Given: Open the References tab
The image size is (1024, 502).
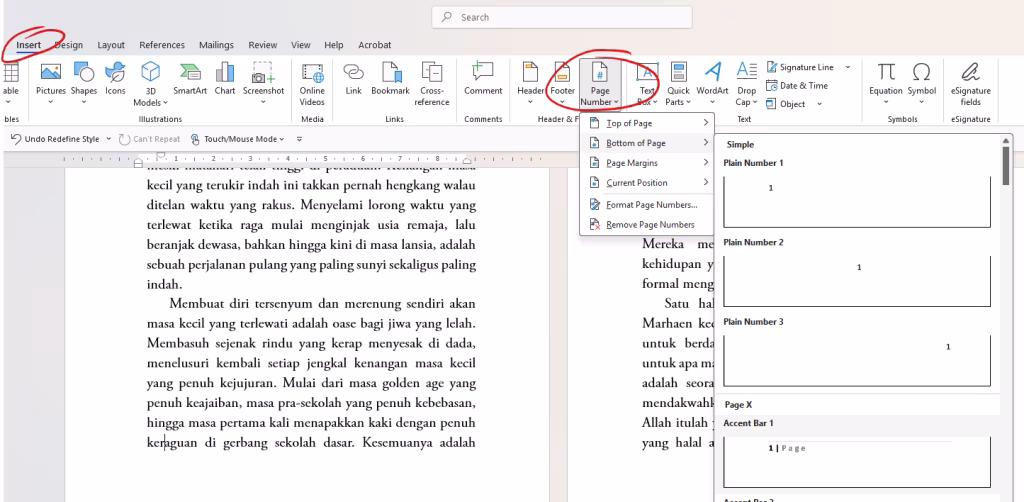Looking at the screenshot, I should pos(162,45).
